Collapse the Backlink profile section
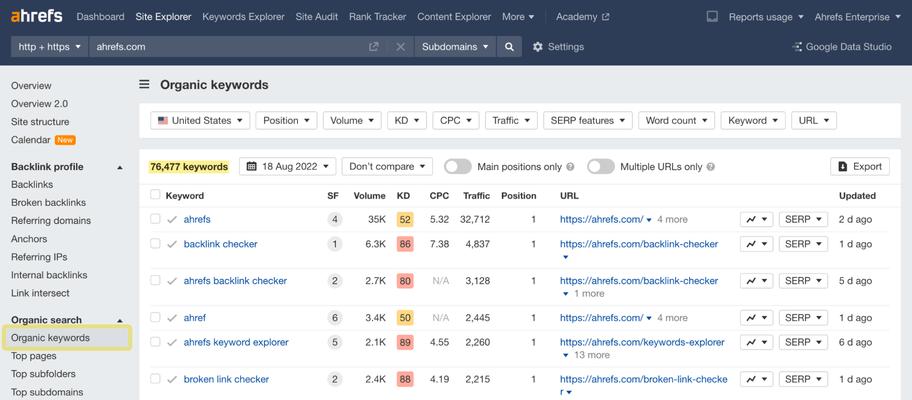 click(120, 167)
